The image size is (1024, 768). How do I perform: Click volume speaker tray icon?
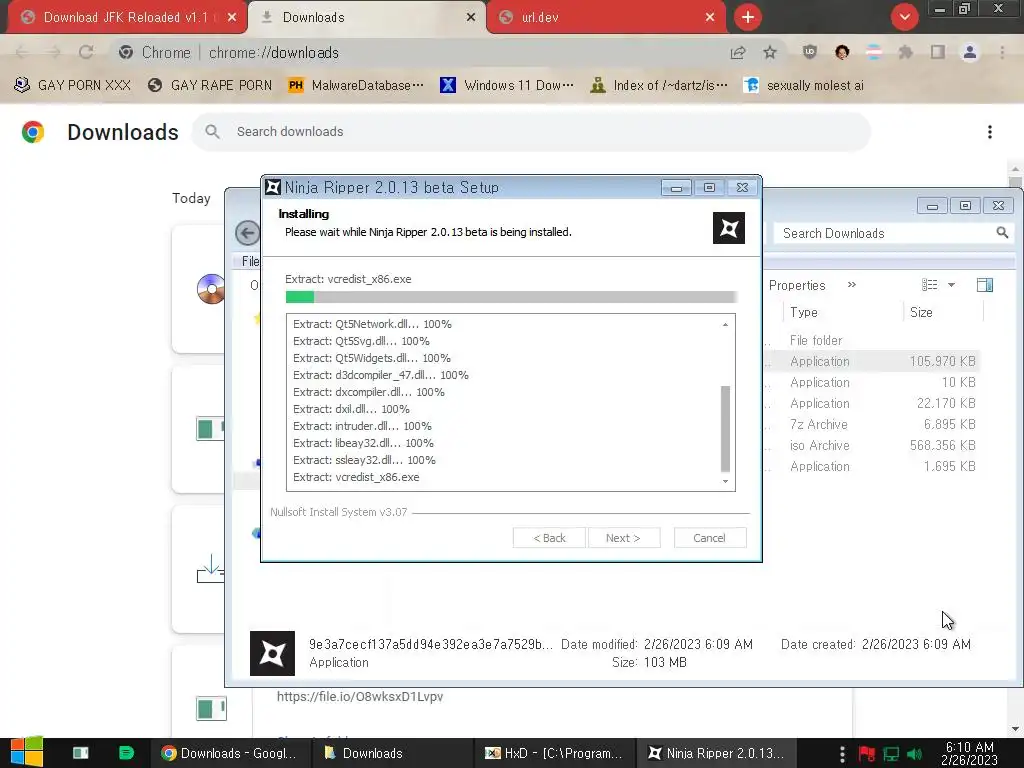tap(914, 754)
